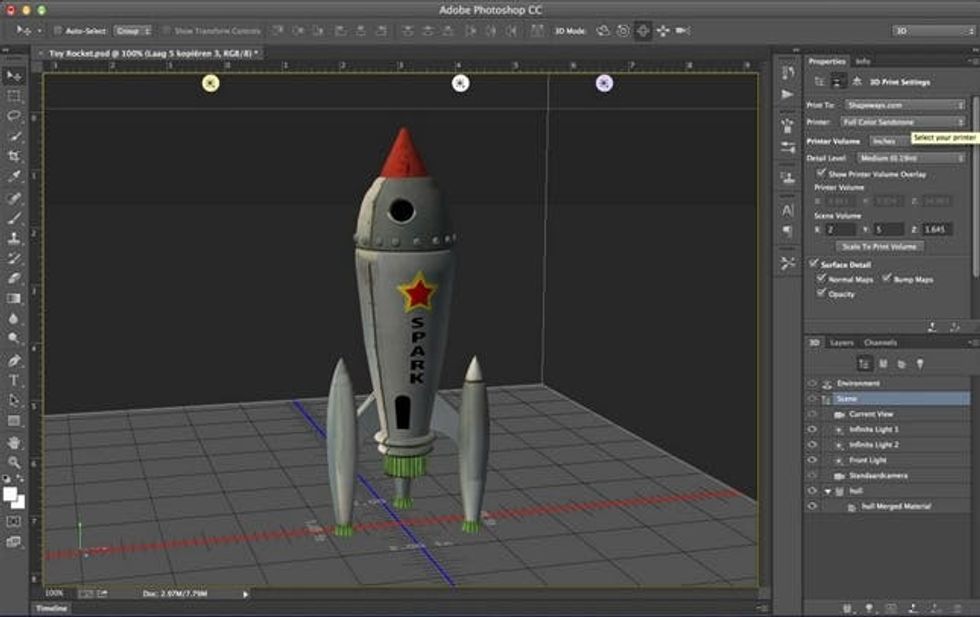Screen dimensions: 980x617
Task: Select the Lasso tool
Action: [x=14, y=116]
